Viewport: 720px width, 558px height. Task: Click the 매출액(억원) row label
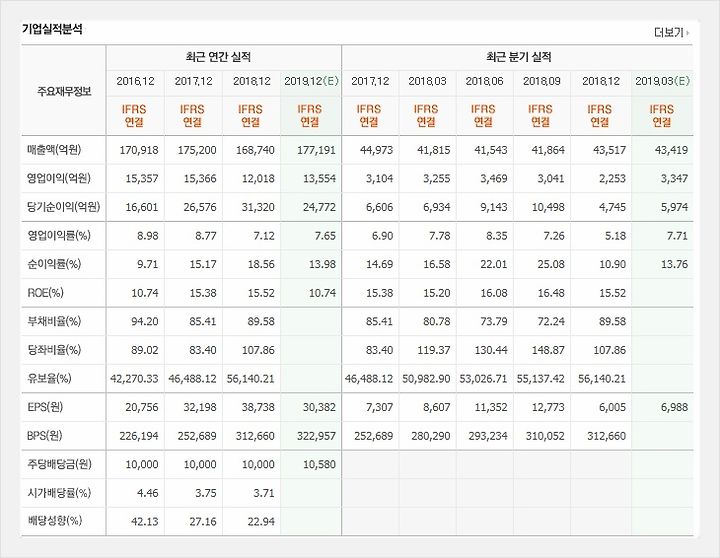click(54, 150)
